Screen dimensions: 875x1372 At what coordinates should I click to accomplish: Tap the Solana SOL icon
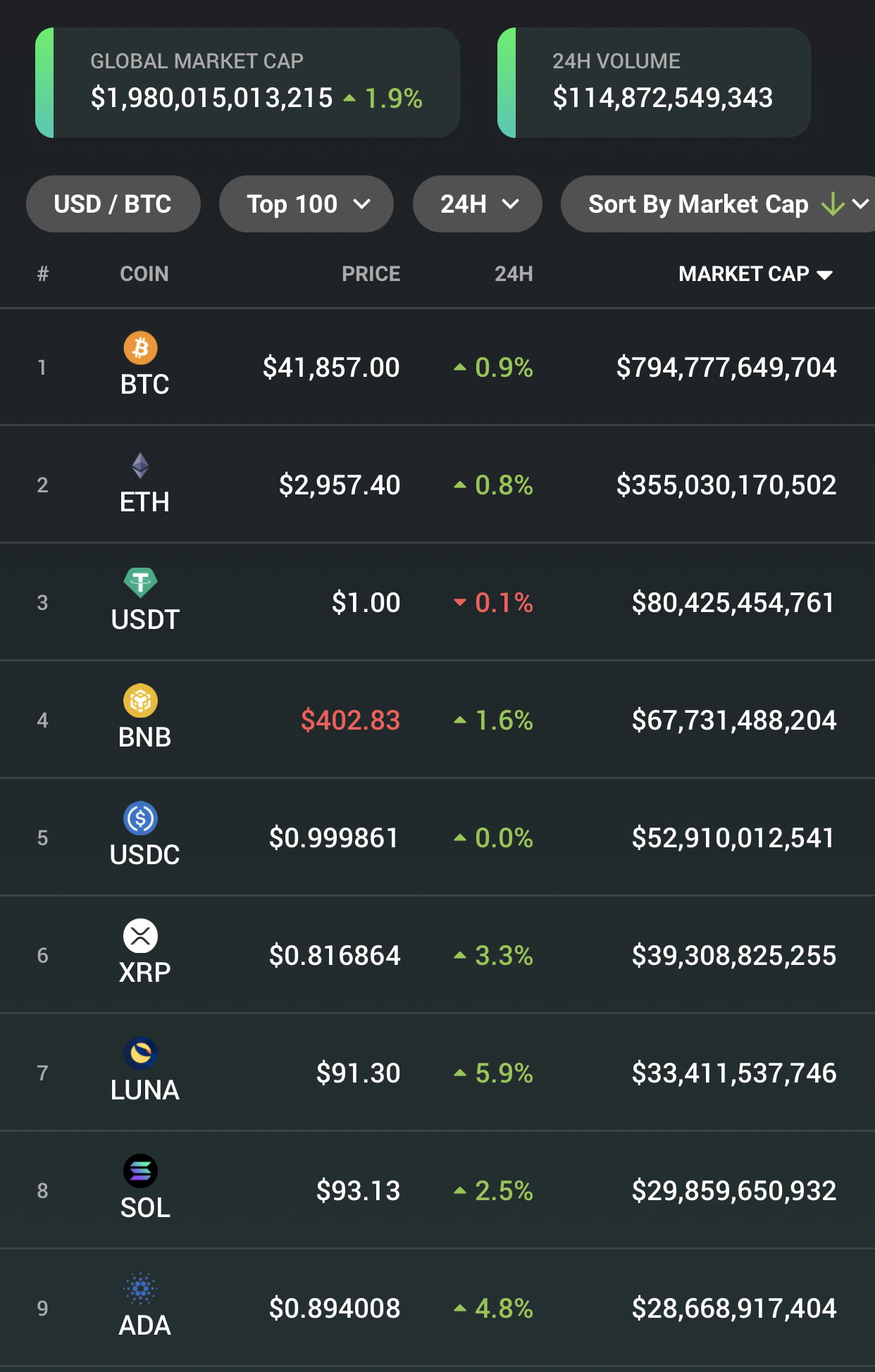[x=140, y=1171]
